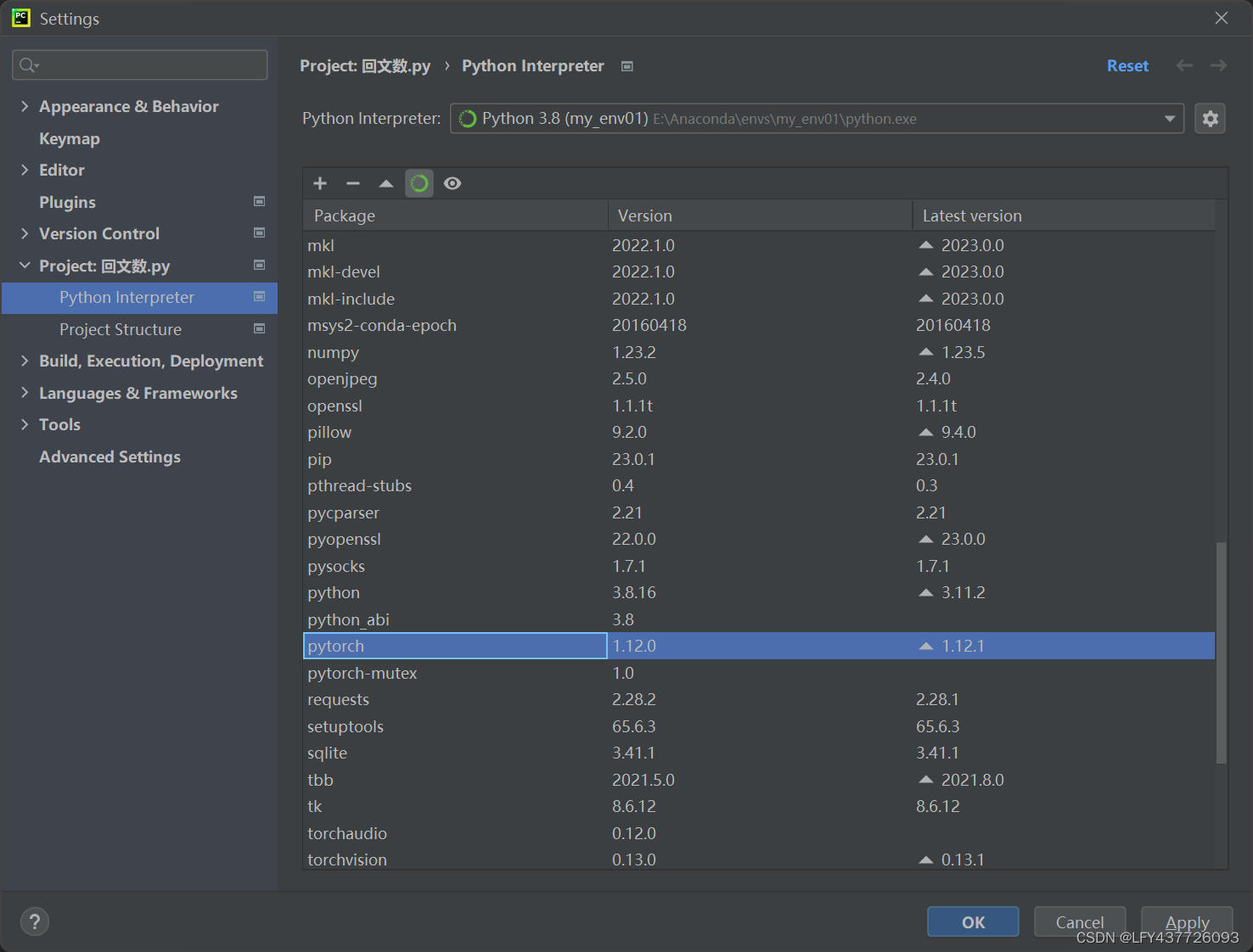Click the upgrade arrow beside python 3.11.2

tap(926, 592)
